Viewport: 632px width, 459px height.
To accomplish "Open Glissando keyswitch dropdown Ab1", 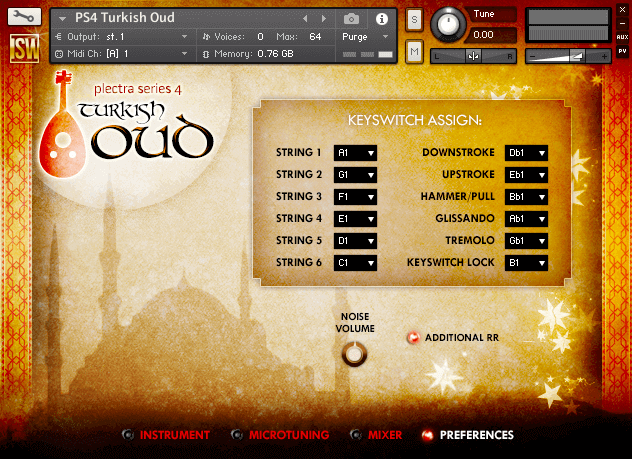I will point(526,219).
